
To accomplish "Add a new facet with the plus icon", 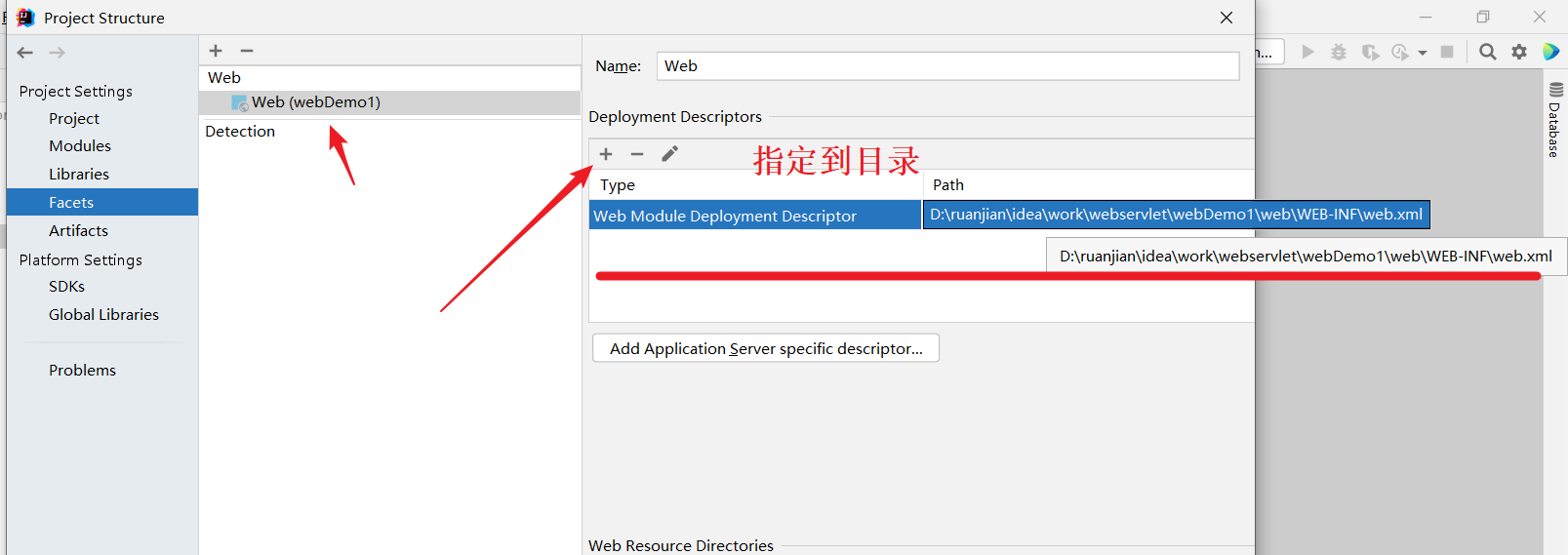I will pyautogui.click(x=216, y=51).
